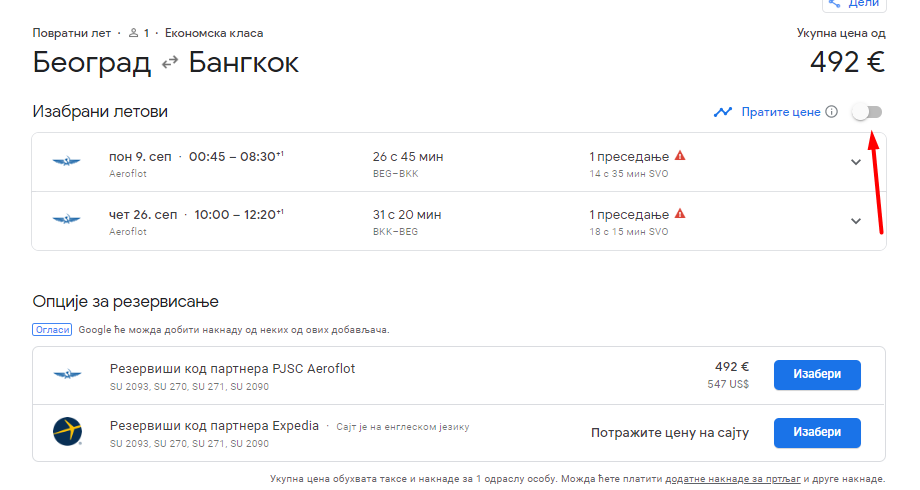Expand the 9. сеп outbound flight details

[856, 163]
